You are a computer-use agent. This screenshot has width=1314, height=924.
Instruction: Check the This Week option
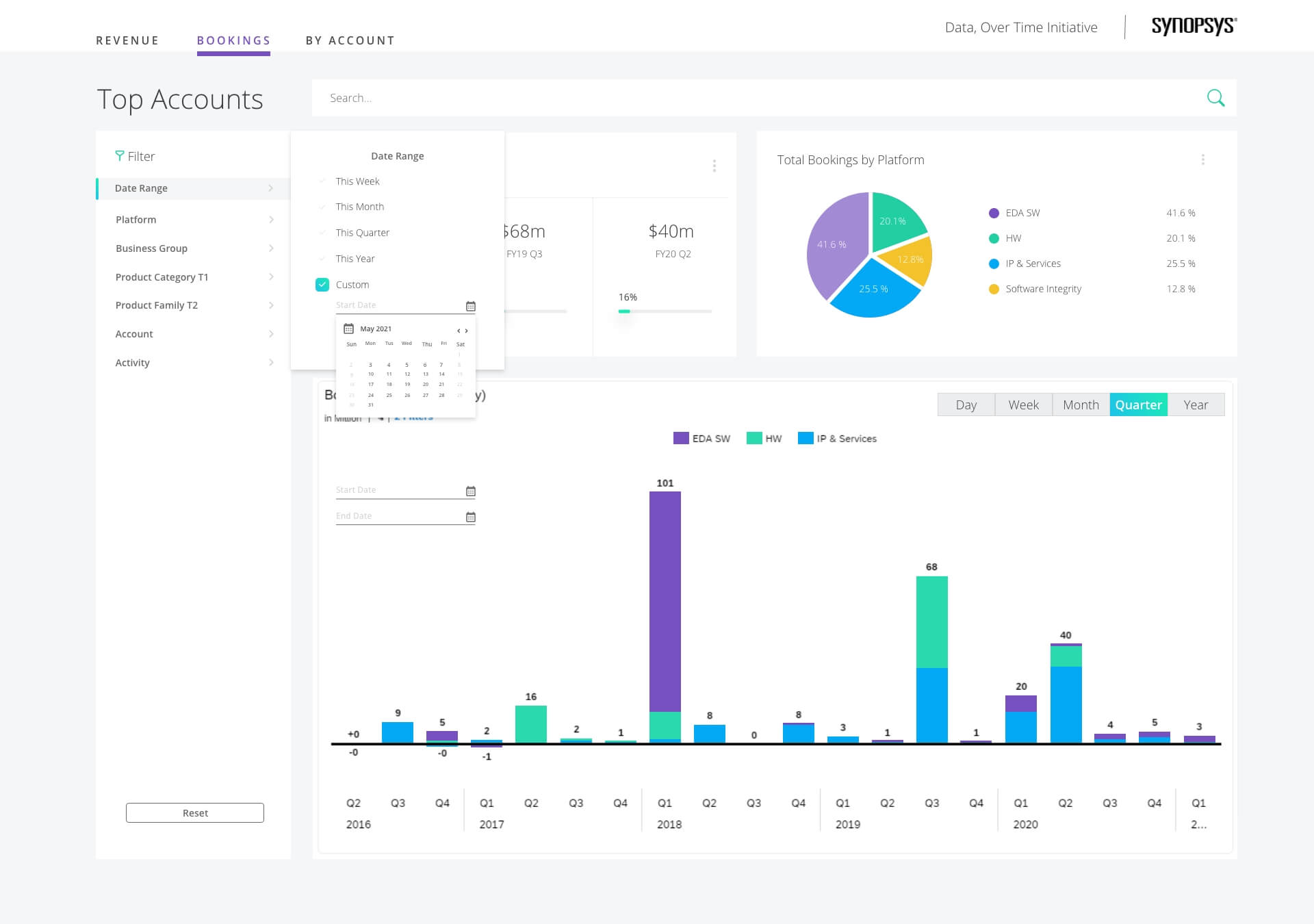(322, 181)
